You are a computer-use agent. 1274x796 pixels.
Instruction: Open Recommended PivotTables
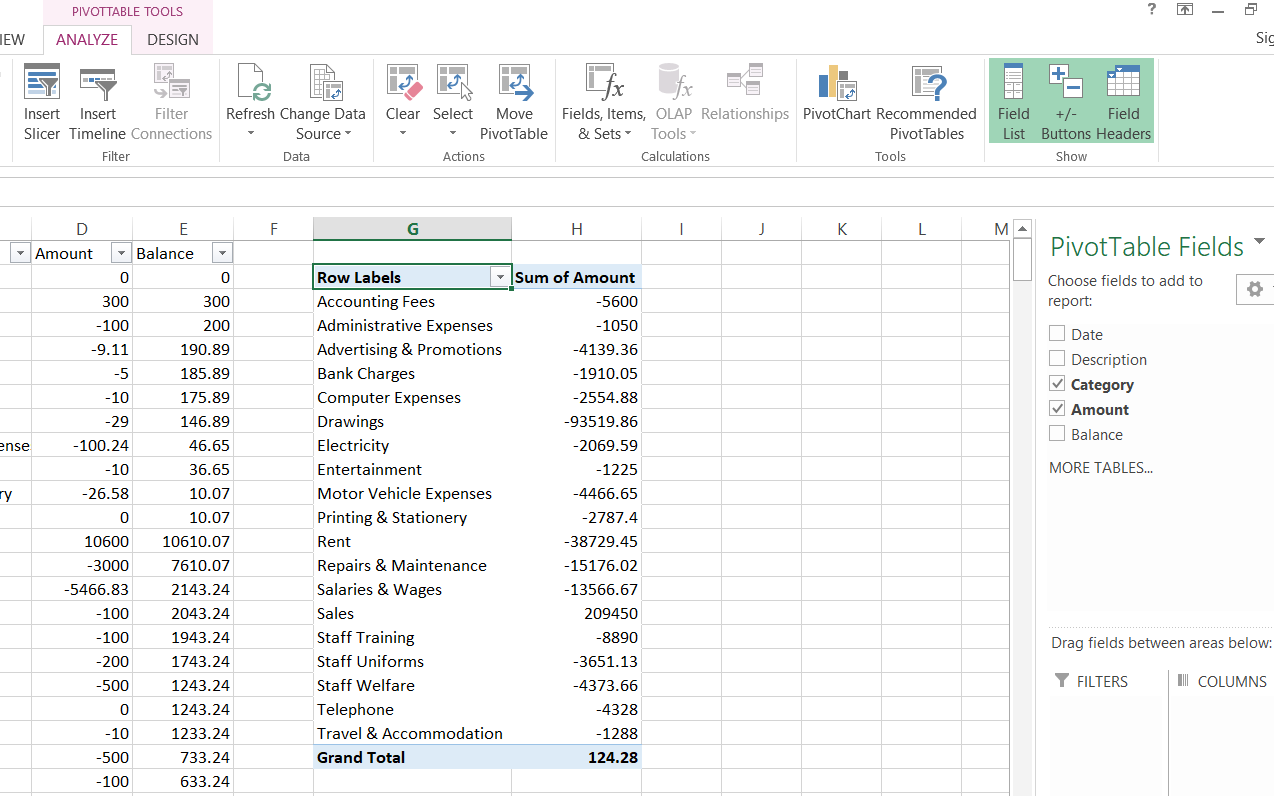pyautogui.click(x=926, y=100)
